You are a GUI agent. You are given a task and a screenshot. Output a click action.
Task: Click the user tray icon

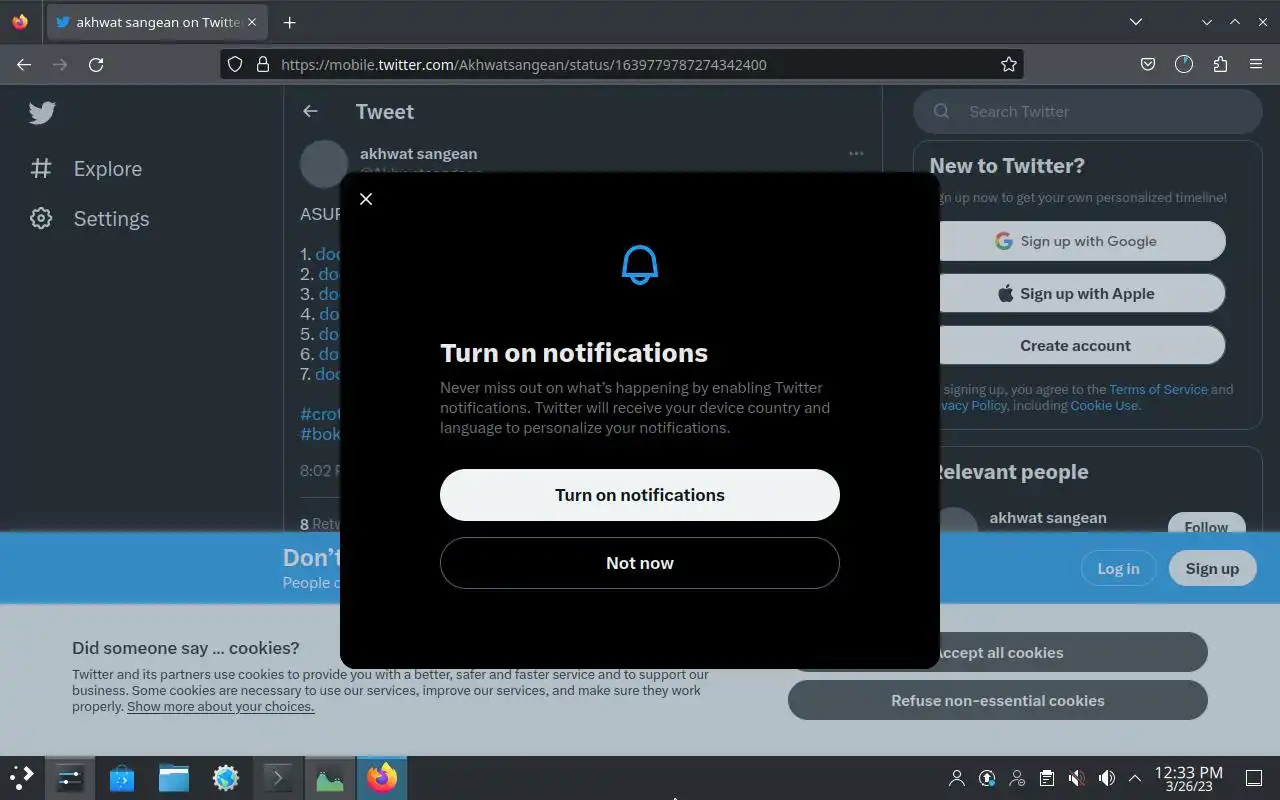pos(957,778)
